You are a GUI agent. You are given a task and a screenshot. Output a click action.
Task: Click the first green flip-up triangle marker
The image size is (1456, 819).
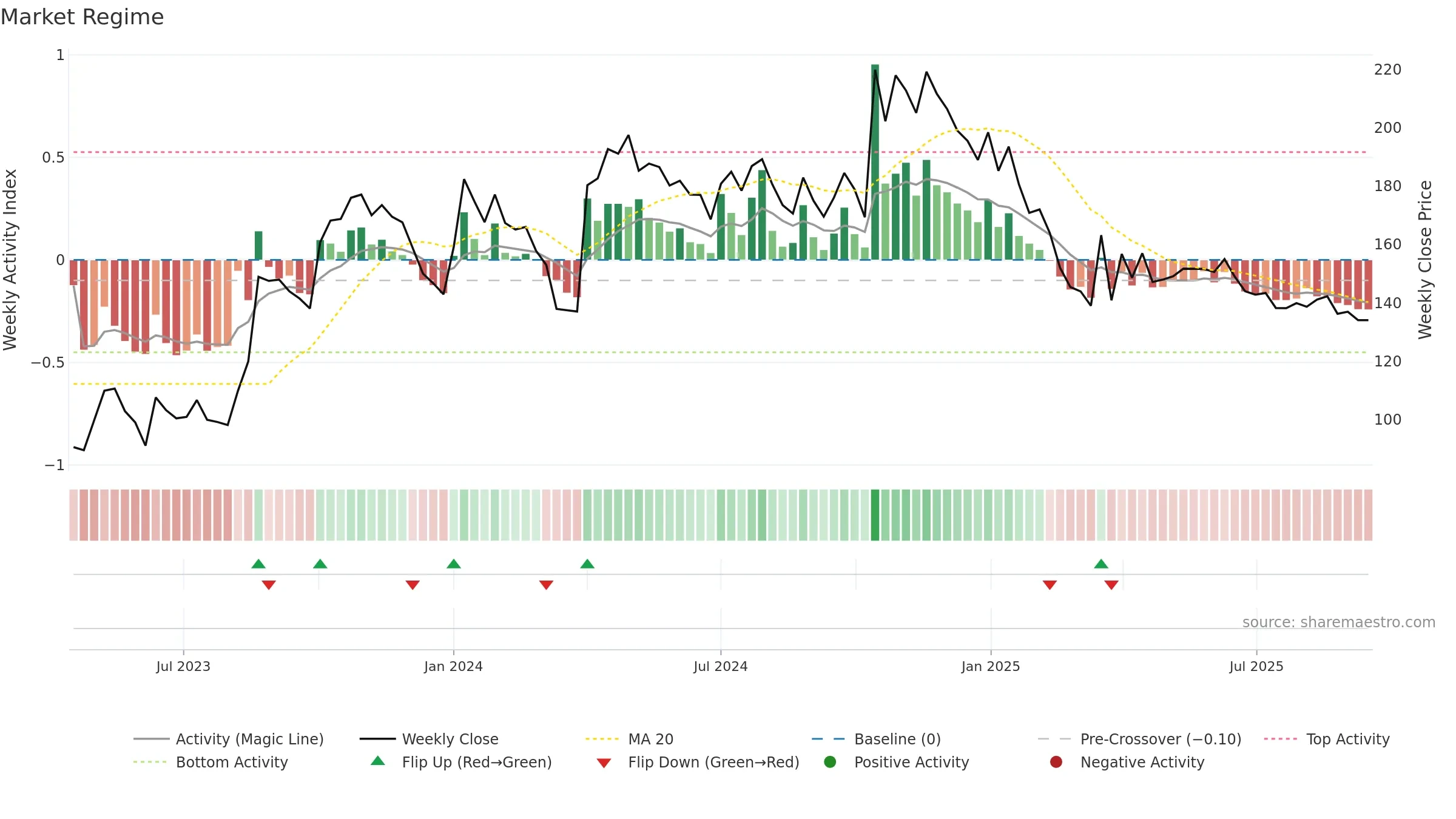point(258,564)
